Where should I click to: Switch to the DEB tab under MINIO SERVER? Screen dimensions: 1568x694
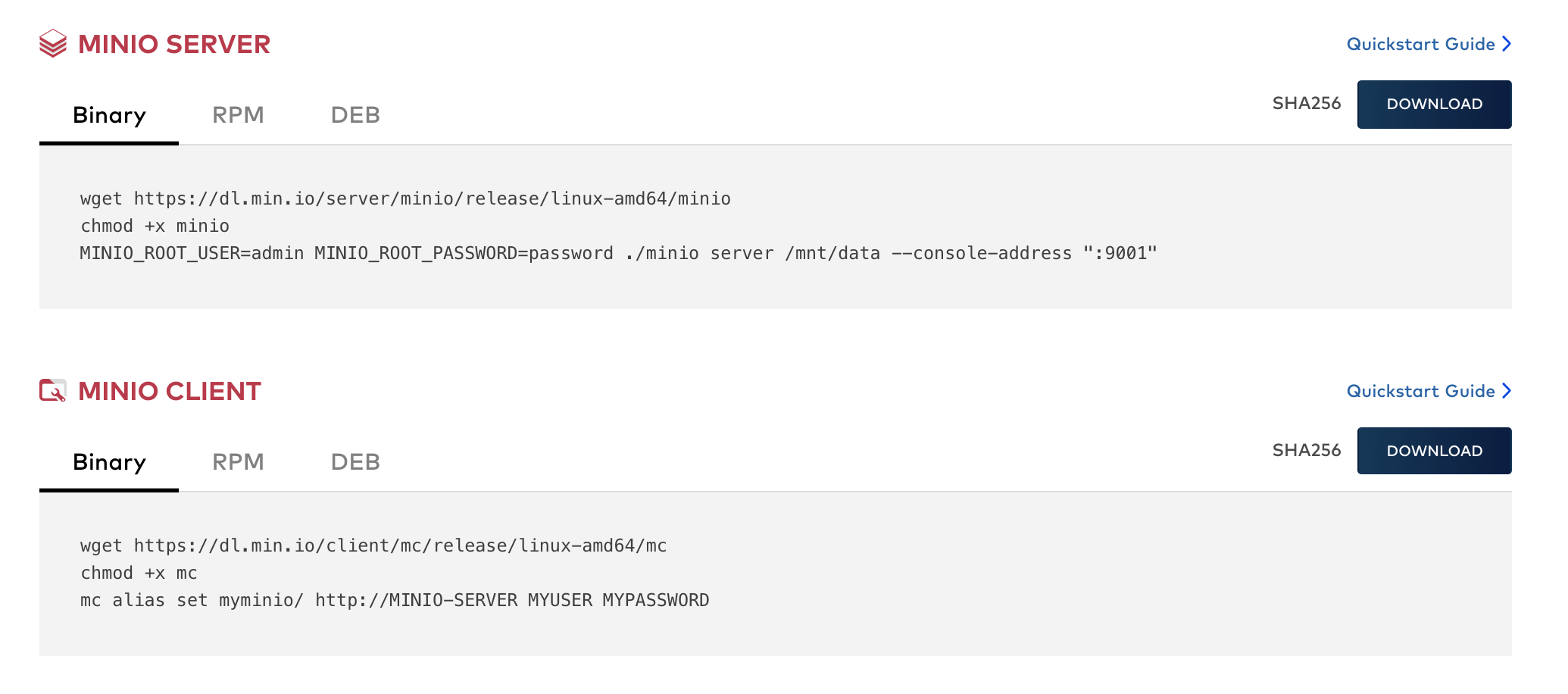click(355, 115)
